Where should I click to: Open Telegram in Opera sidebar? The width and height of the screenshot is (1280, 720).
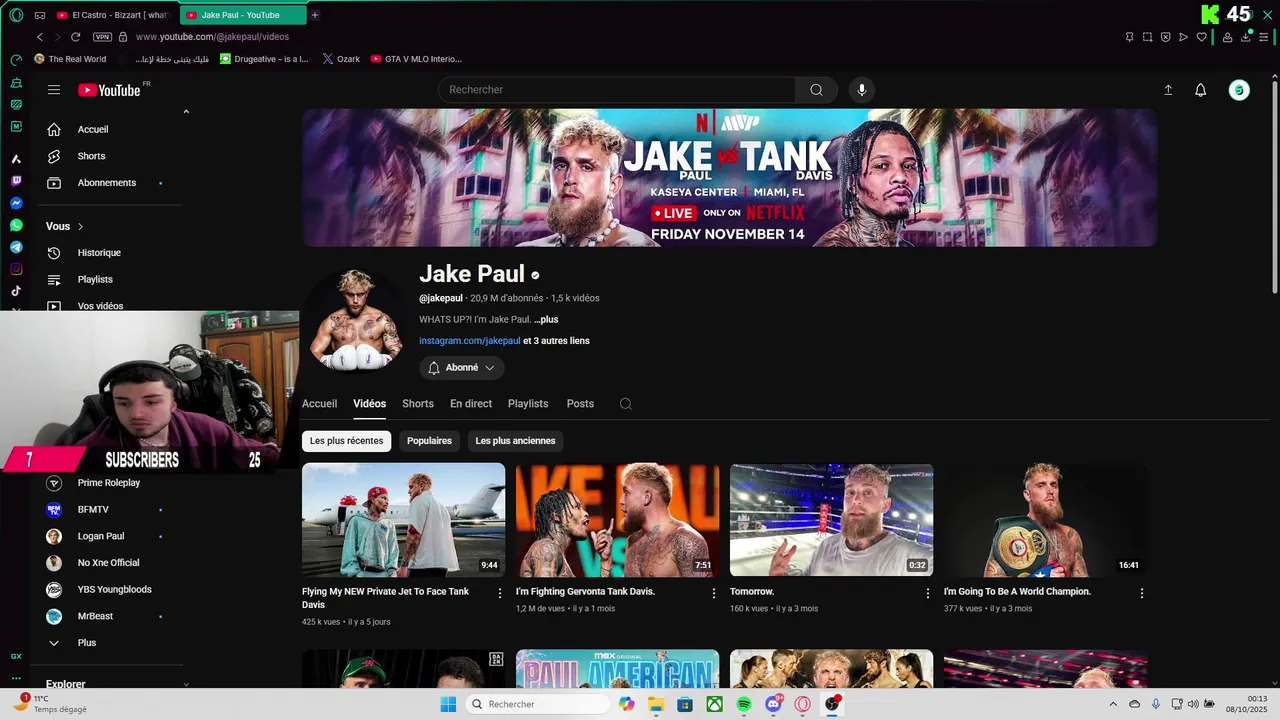coord(16,247)
